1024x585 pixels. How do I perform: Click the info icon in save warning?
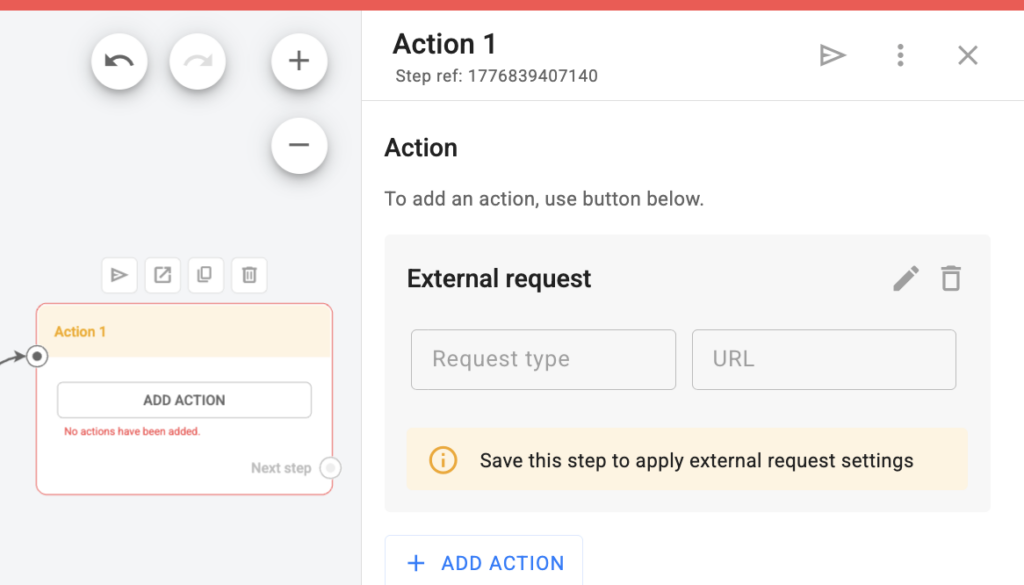443,461
